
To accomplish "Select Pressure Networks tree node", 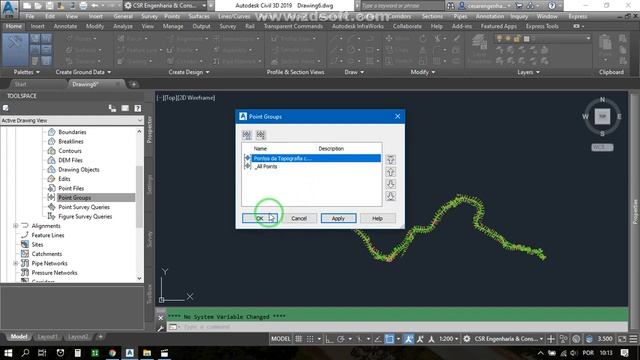I will tap(54, 273).
